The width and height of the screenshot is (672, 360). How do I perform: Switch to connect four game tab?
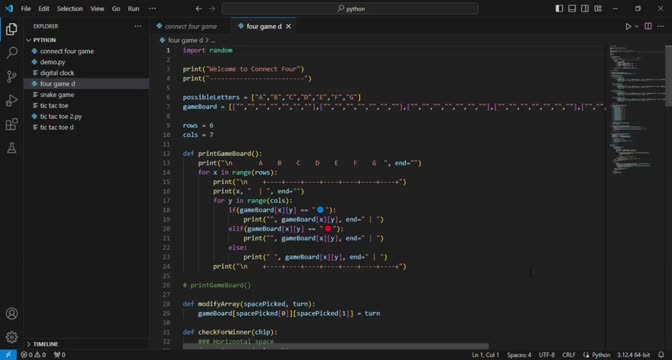pyautogui.click(x=190, y=27)
